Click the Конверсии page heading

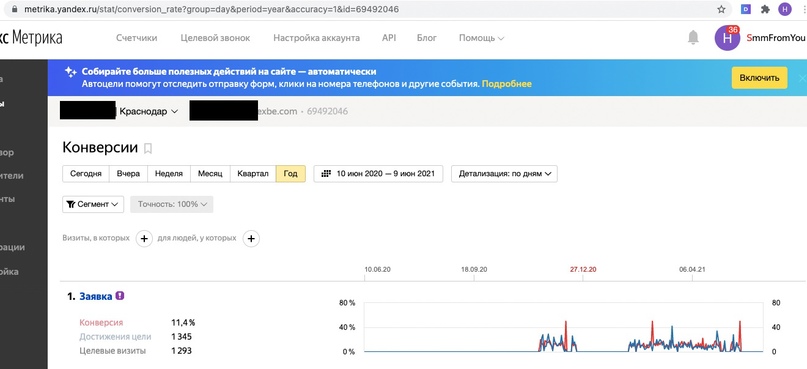coord(100,148)
